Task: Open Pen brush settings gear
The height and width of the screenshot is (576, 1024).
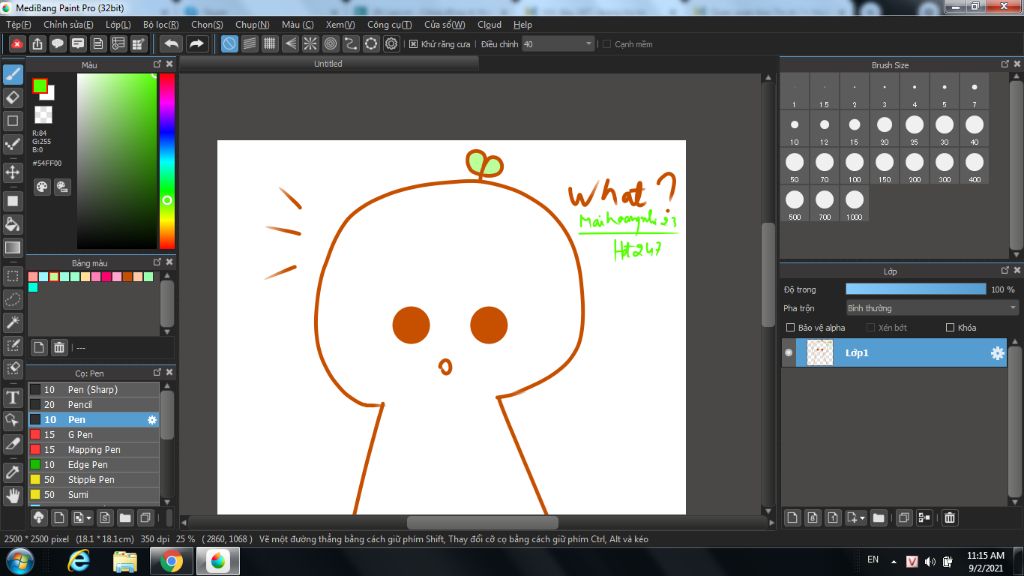Action: (x=152, y=420)
